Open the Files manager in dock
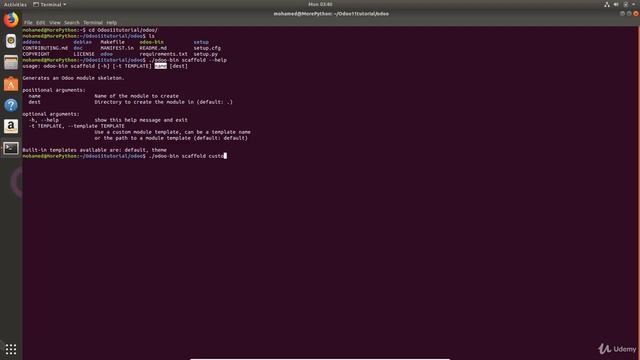Image resolution: width=640 pixels, height=360 pixels. 11,62
